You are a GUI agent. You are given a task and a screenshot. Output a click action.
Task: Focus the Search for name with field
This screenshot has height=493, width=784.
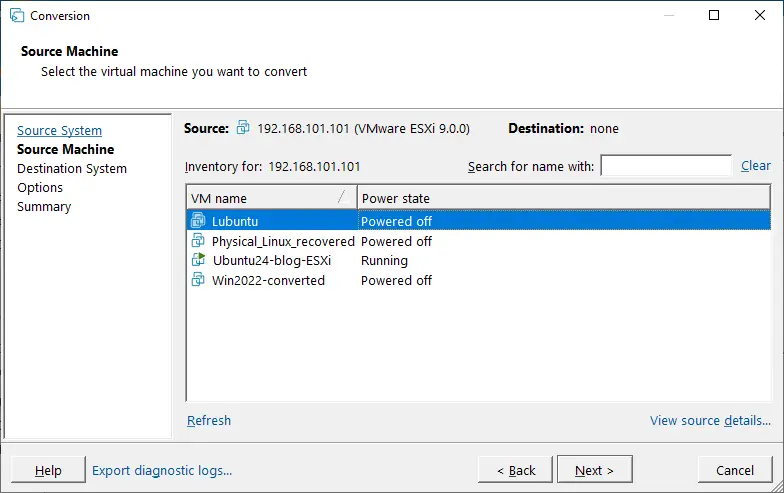(x=666, y=166)
